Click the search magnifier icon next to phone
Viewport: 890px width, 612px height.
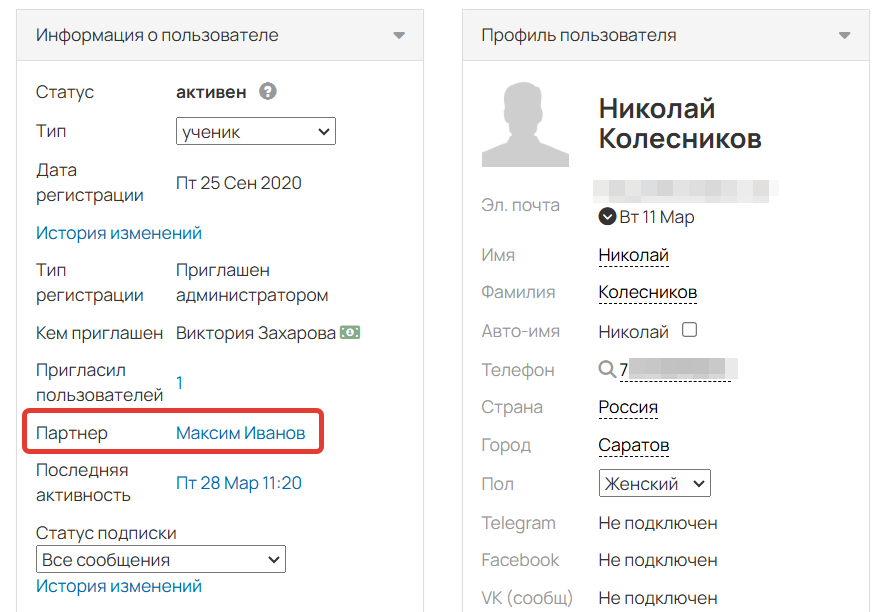607,369
